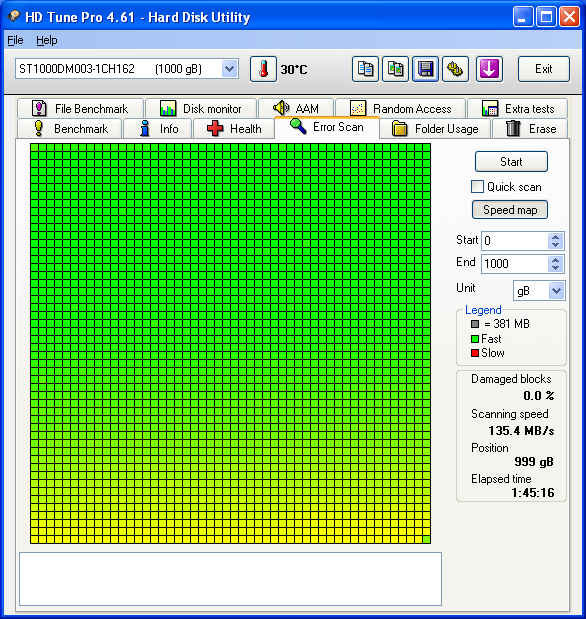This screenshot has width=586, height=619.
Task: Click the Start scan button
Action: click(x=511, y=161)
